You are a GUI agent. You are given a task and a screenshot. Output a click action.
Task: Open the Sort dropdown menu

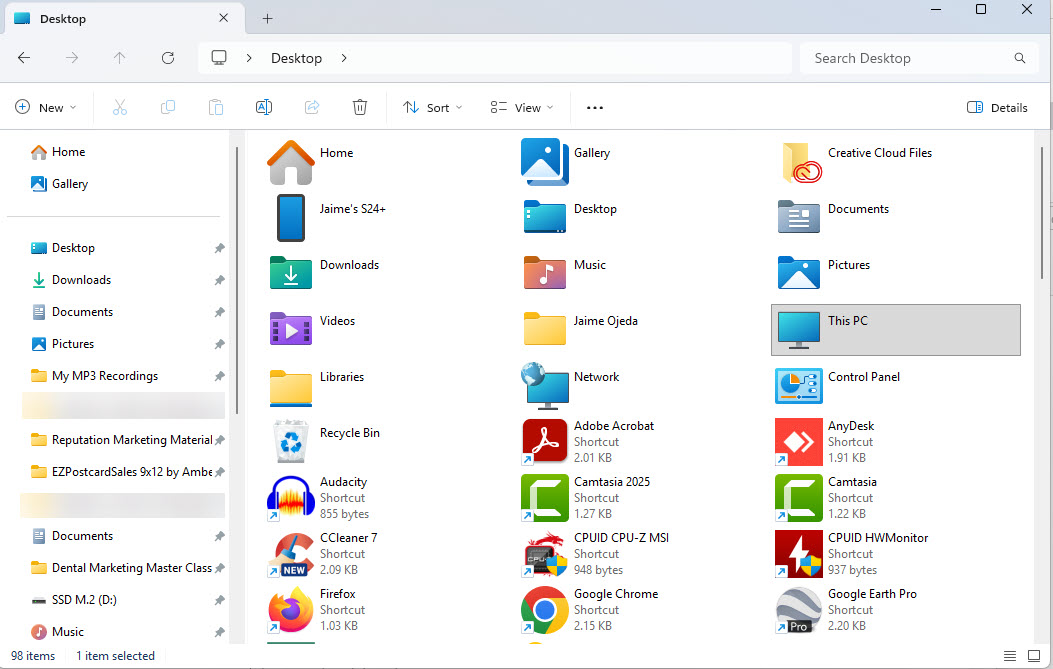click(x=433, y=107)
